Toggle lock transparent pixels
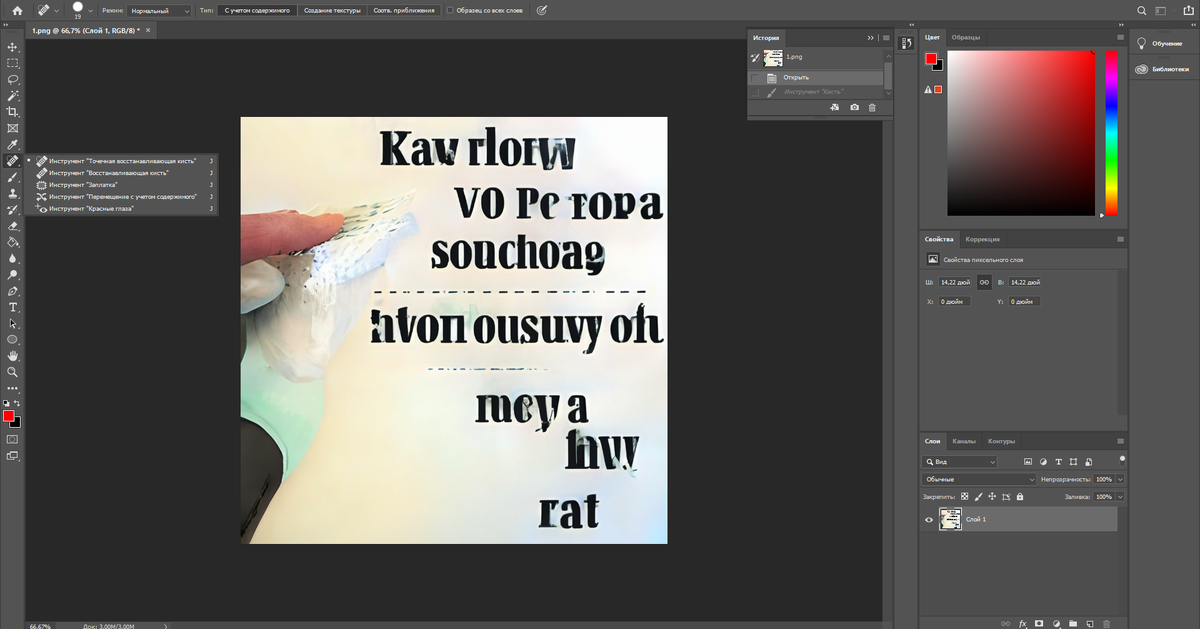 click(964, 496)
